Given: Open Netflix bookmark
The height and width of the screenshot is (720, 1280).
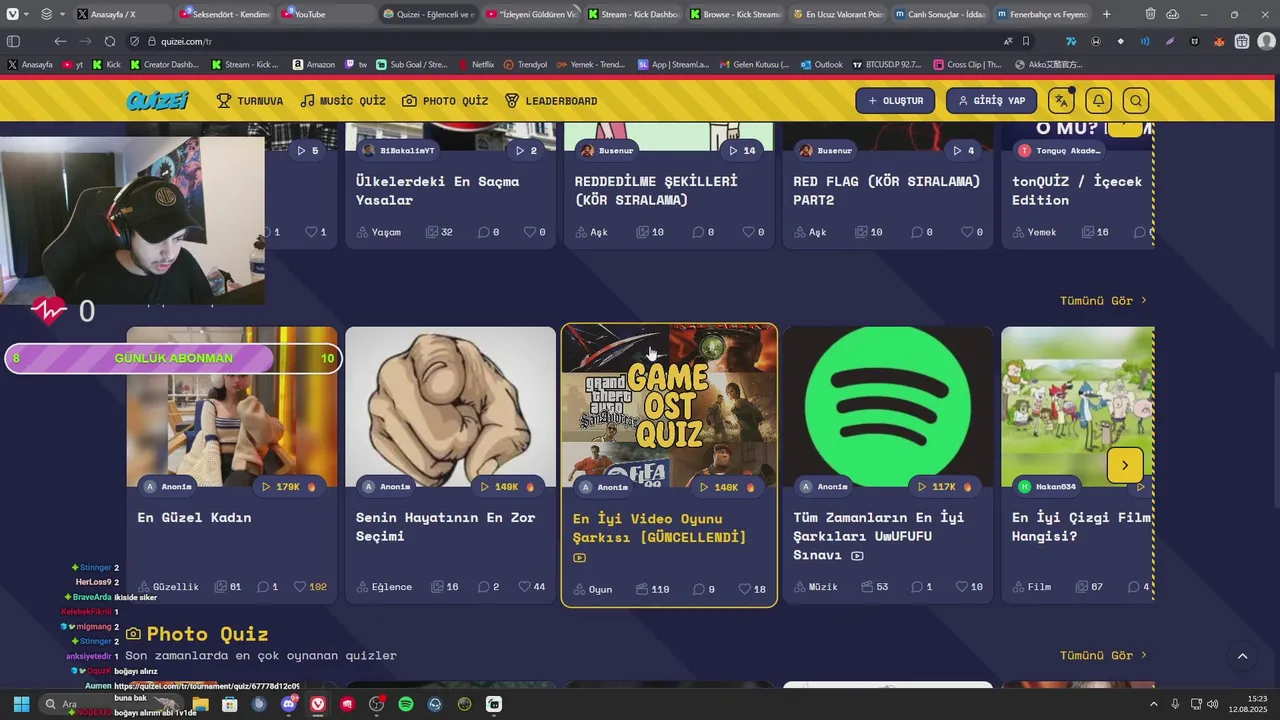Looking at the screenshot, I should [x=476, y=64].
